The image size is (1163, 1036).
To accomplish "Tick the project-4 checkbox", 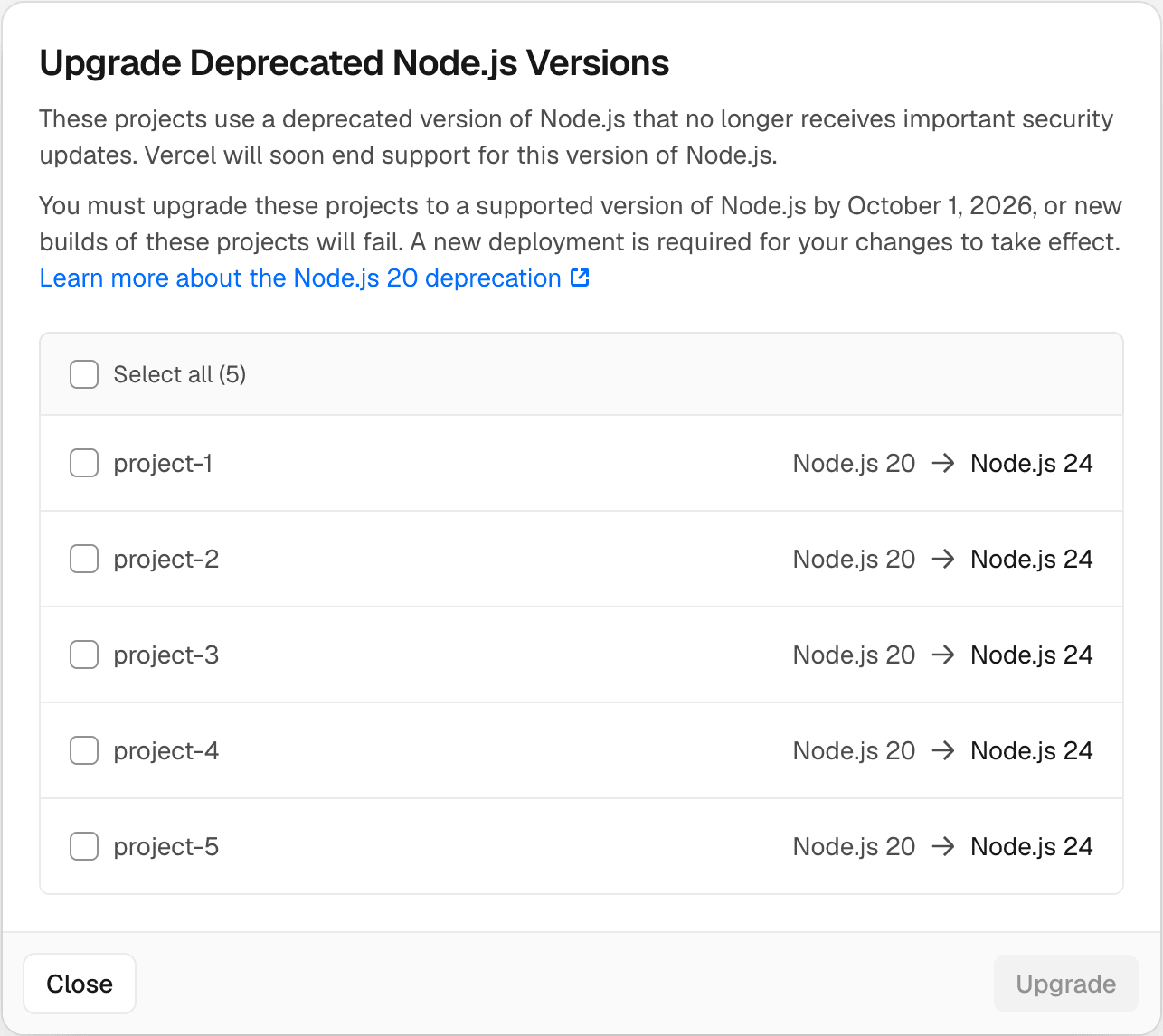I will pos(84,750).
